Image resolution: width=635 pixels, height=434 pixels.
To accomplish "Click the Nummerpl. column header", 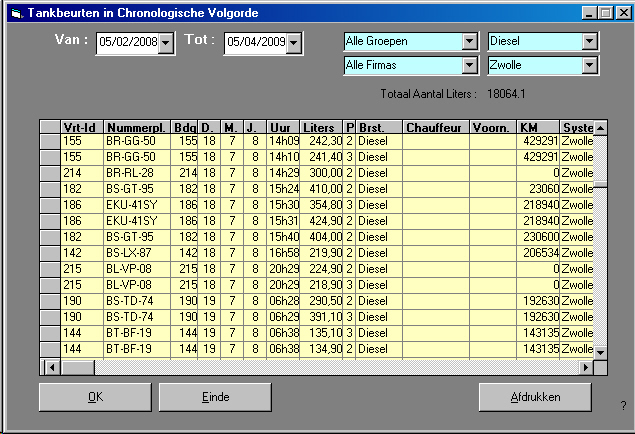I will (x=137, y=128).
